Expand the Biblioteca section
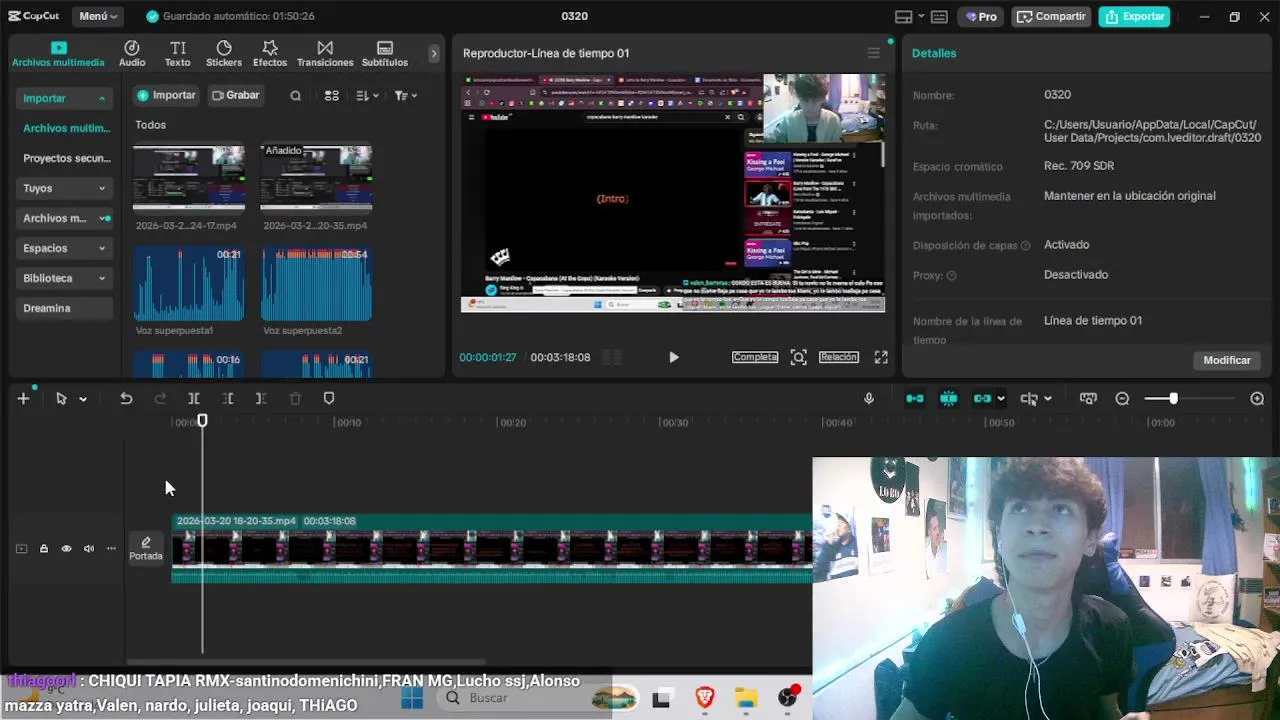 click(65, 278)
